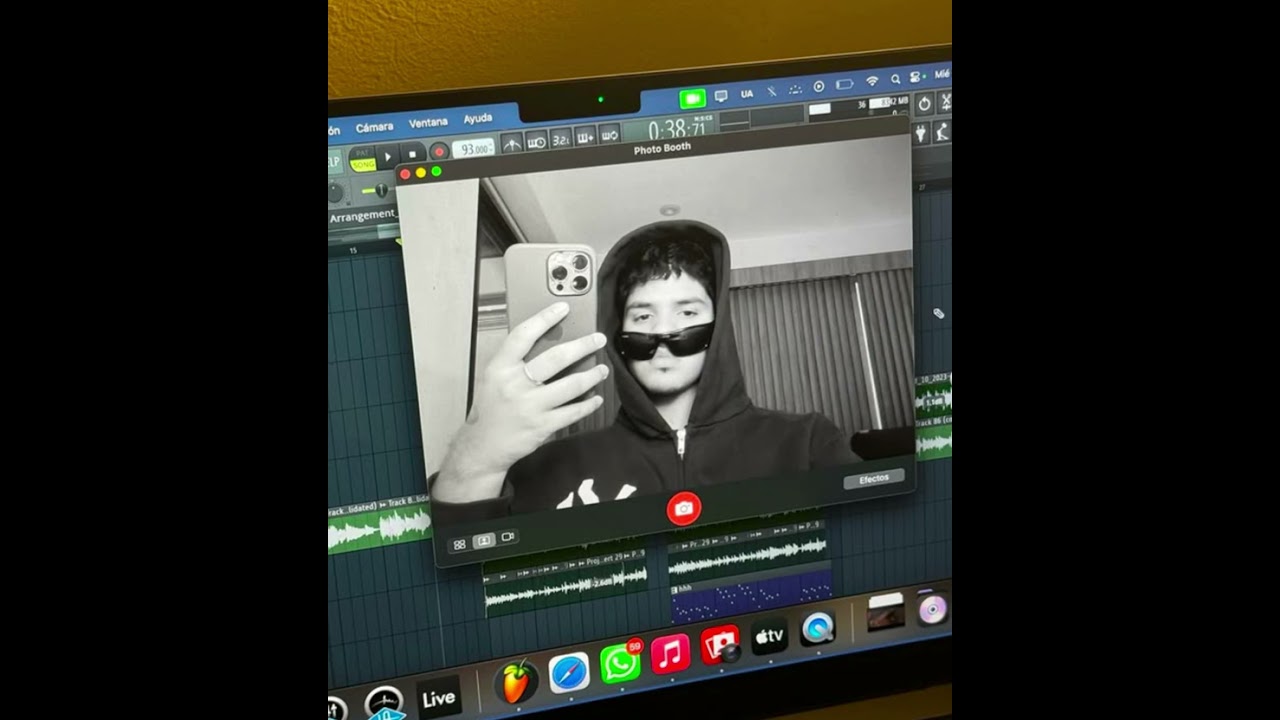Toggle wait for input before recording
1280x720 pixels.
(x=536, y=141)
